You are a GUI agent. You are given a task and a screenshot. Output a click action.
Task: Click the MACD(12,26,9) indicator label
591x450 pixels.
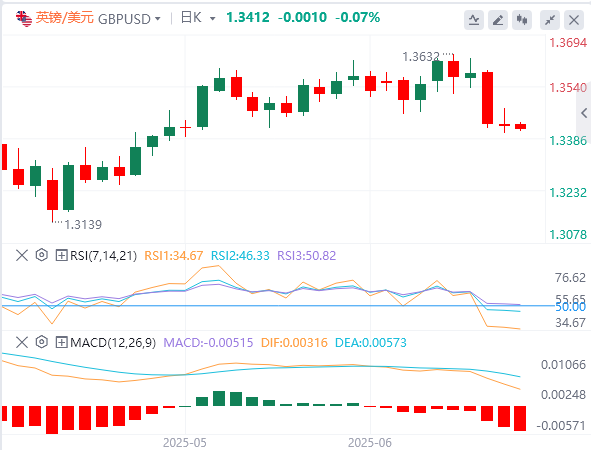point(113,343)
